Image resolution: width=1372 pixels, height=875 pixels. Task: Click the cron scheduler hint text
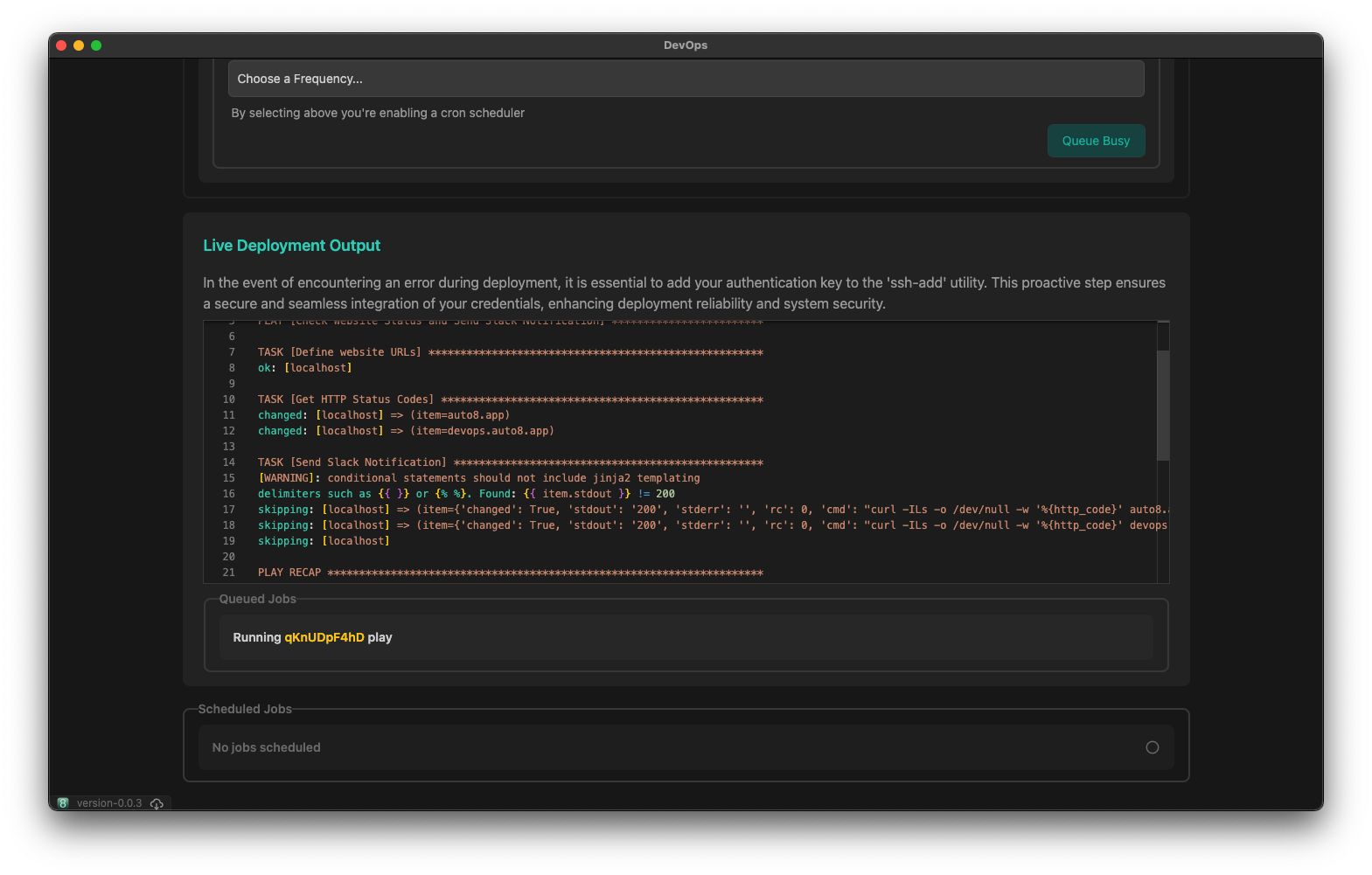378,113
